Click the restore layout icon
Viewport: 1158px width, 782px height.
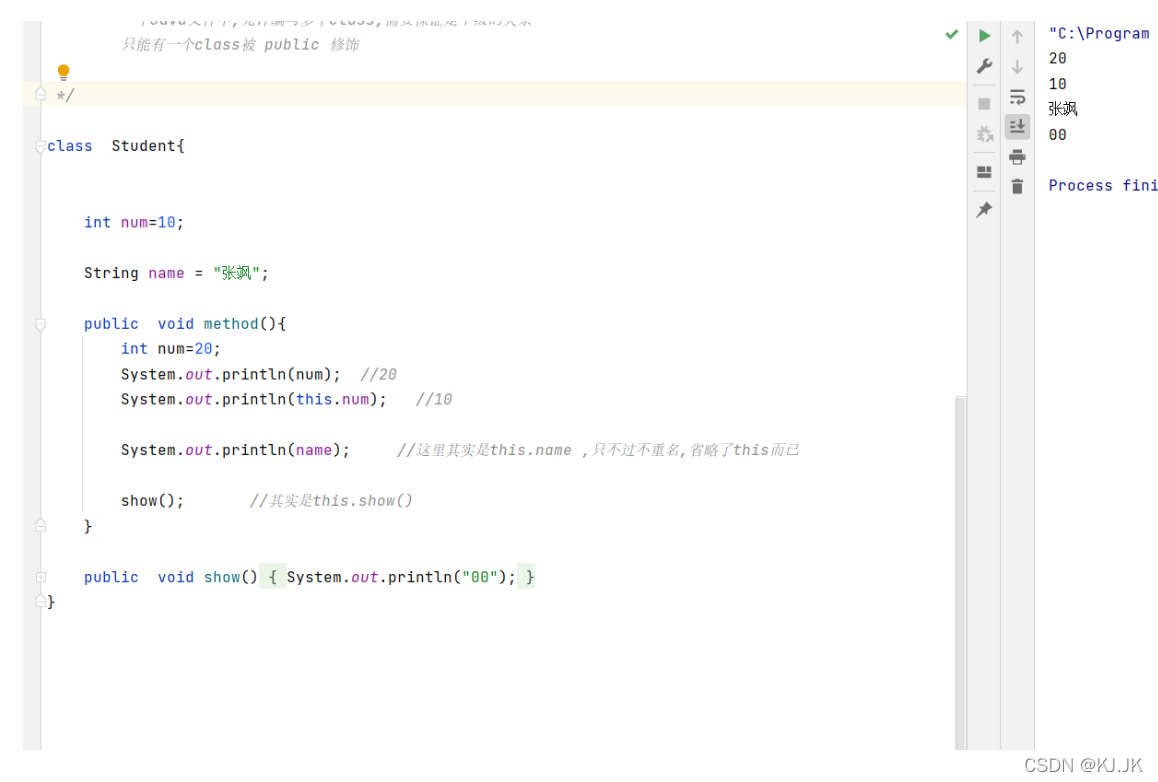coord(985,172)
